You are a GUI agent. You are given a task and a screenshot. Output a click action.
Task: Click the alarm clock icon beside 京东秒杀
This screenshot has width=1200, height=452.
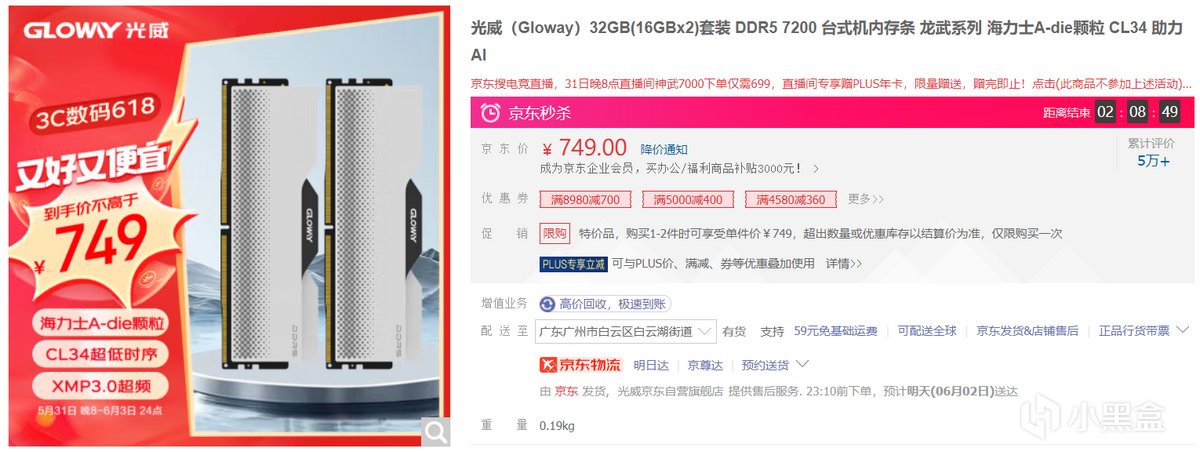(x=491, y=112)
